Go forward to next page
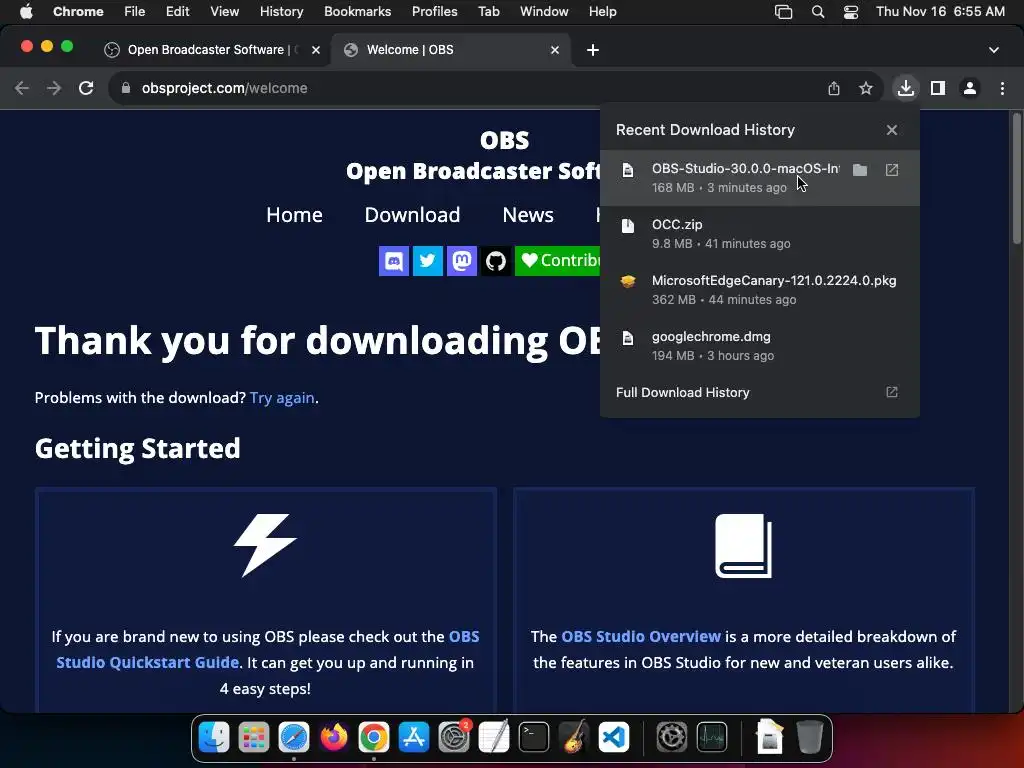 click(x=54, y=88)
